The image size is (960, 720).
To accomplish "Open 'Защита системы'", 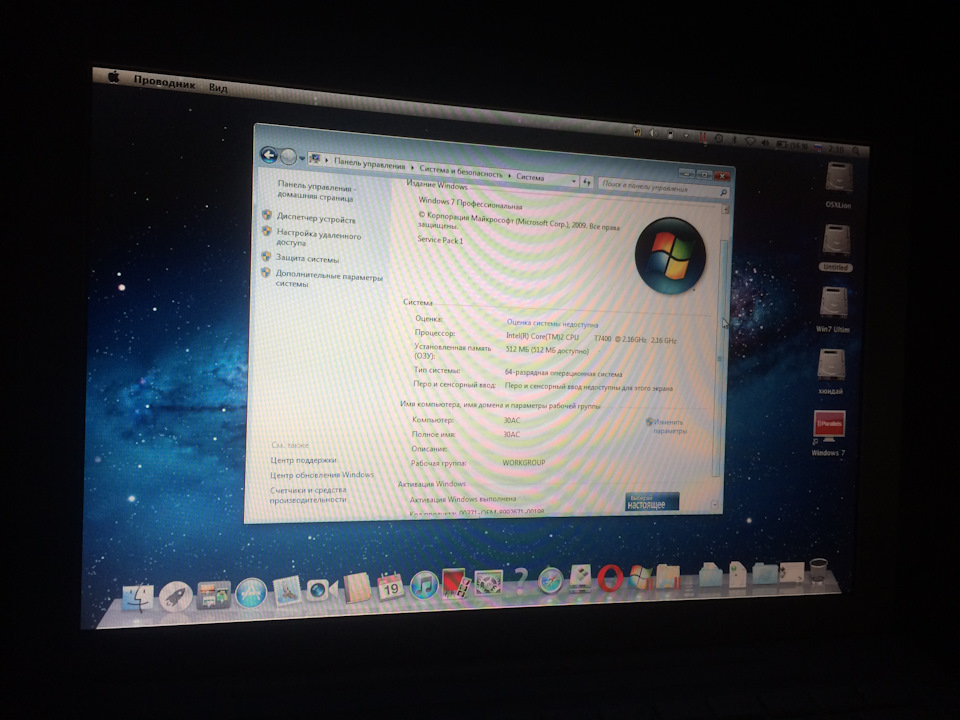I will tap(307, 259).
